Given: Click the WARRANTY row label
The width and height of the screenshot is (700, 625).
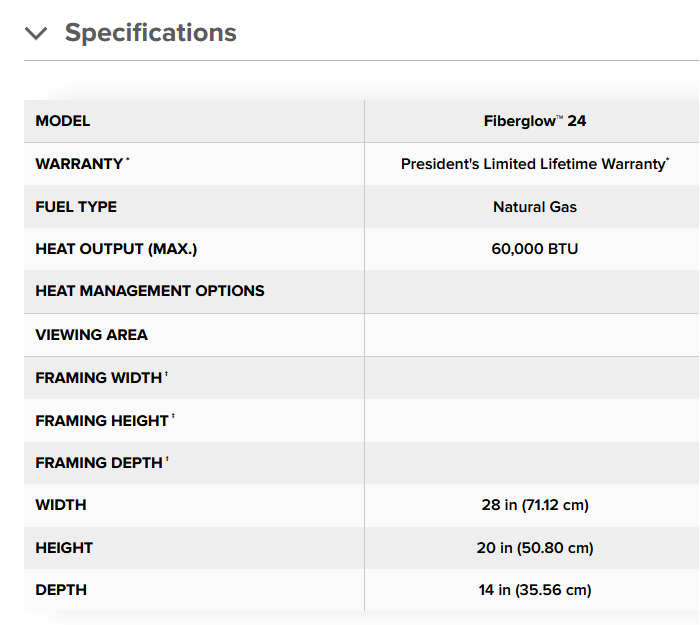Looking at the screenshot, I should point(79,164).
